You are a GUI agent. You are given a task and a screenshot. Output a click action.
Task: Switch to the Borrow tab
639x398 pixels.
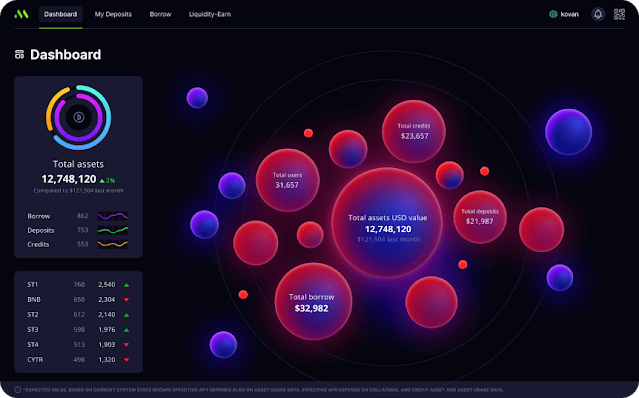coord(160,14)
